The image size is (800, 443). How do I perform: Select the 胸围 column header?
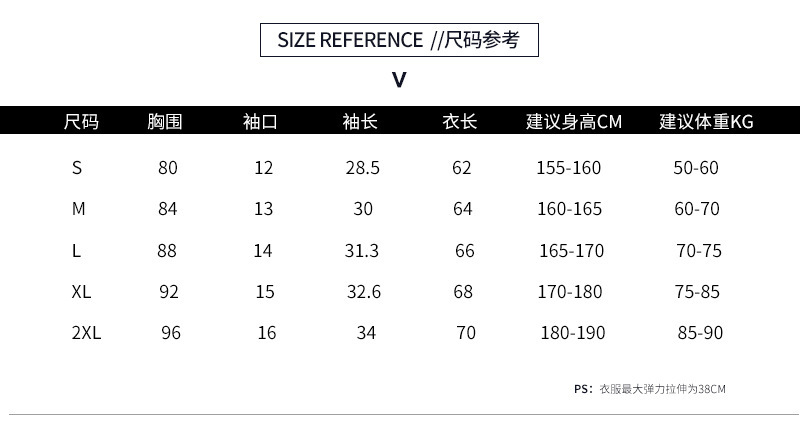(164, 122)
